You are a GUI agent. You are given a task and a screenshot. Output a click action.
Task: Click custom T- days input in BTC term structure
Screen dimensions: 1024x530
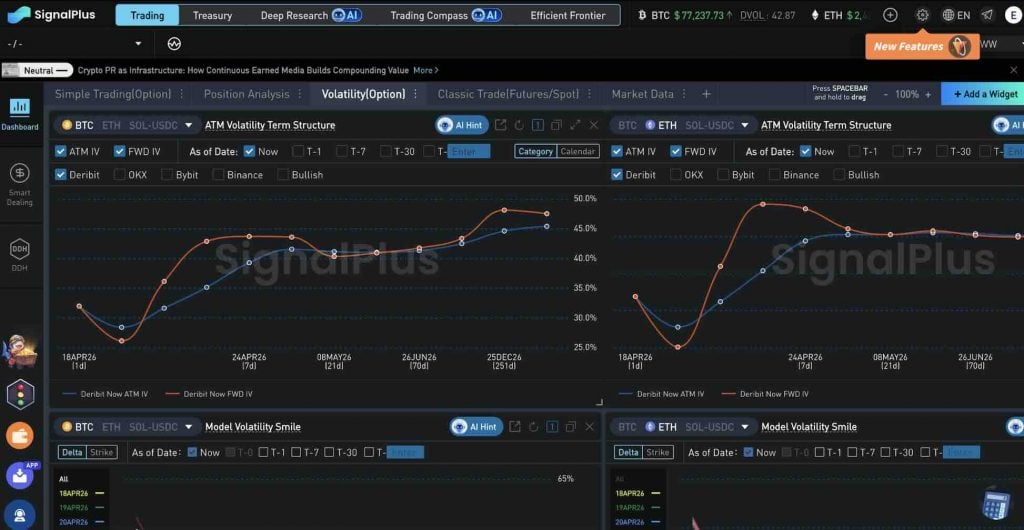pos(468,151)
